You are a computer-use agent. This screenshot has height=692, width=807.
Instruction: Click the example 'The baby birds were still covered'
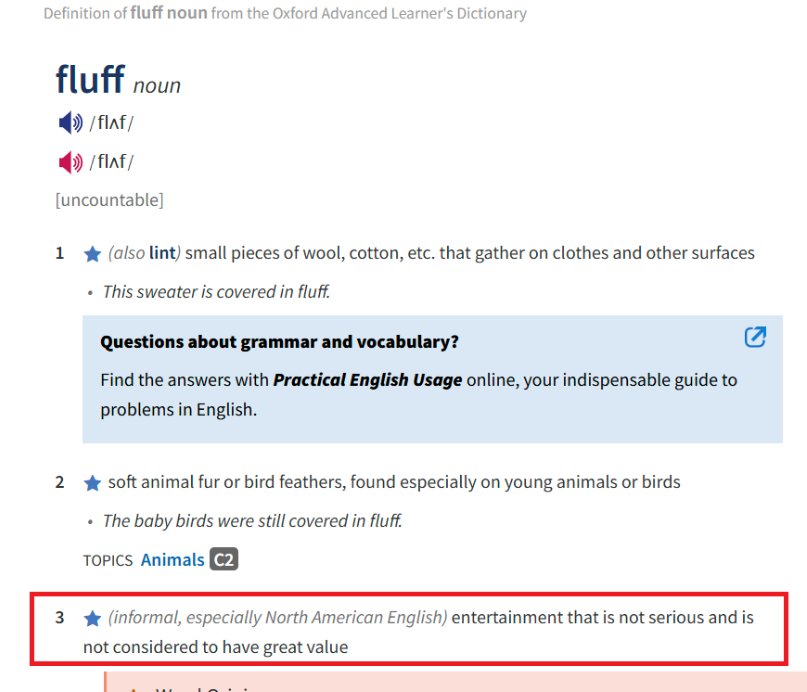(252, 521)
